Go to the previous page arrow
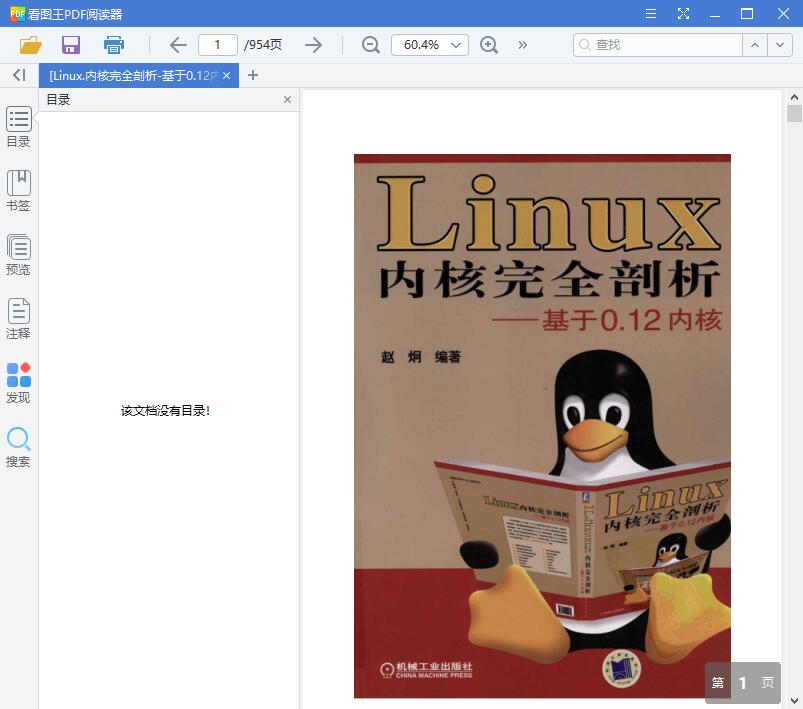Screen dimensions: 803x709 pos(178,45)
